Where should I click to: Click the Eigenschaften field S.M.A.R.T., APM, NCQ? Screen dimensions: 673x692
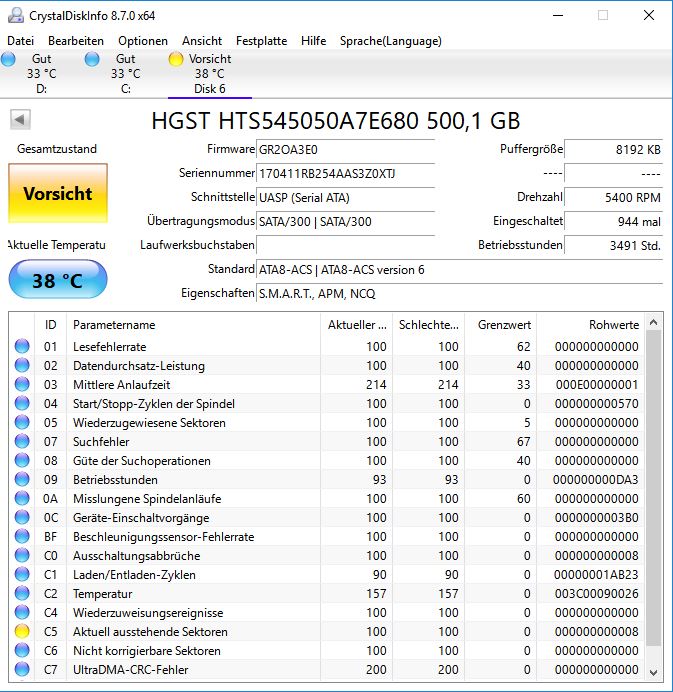click(x=459, y=293)
